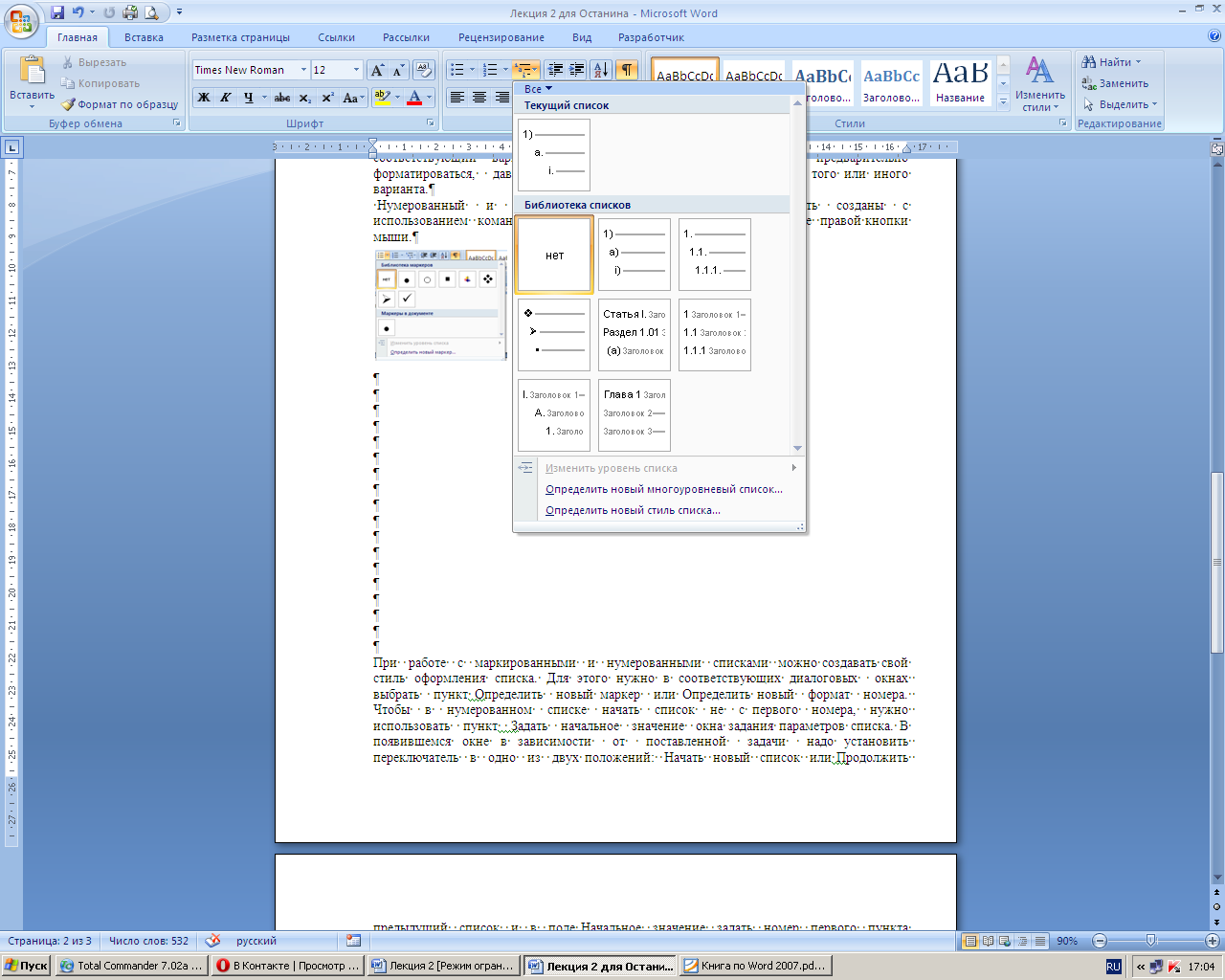Switch to the Вставка ribbon tab
1225x980 pixels.
click(144, 37)
